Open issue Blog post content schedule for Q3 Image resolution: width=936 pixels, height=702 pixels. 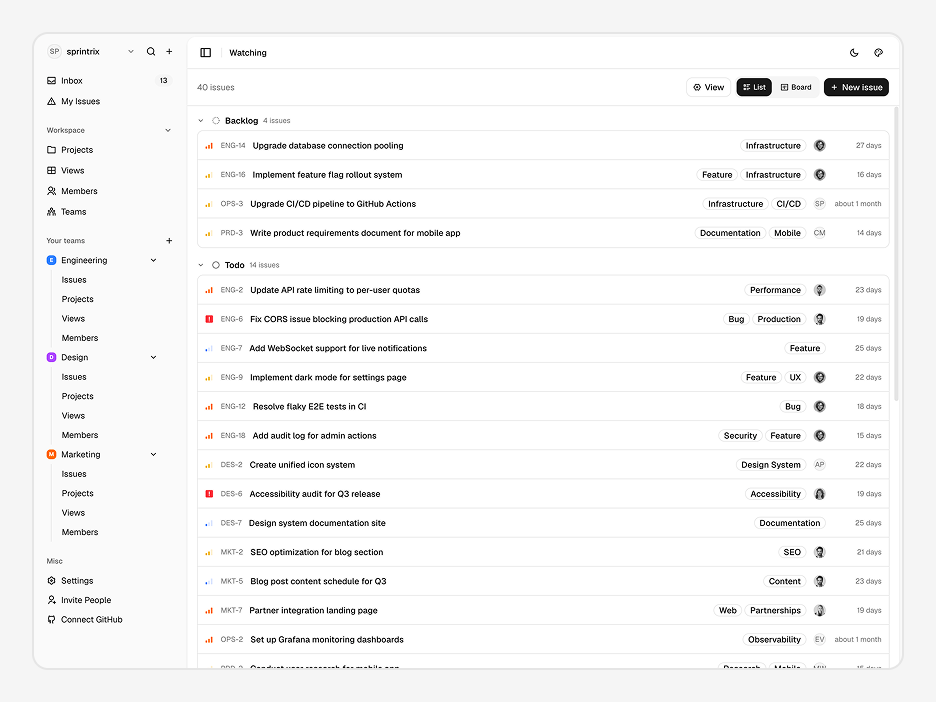318,581
